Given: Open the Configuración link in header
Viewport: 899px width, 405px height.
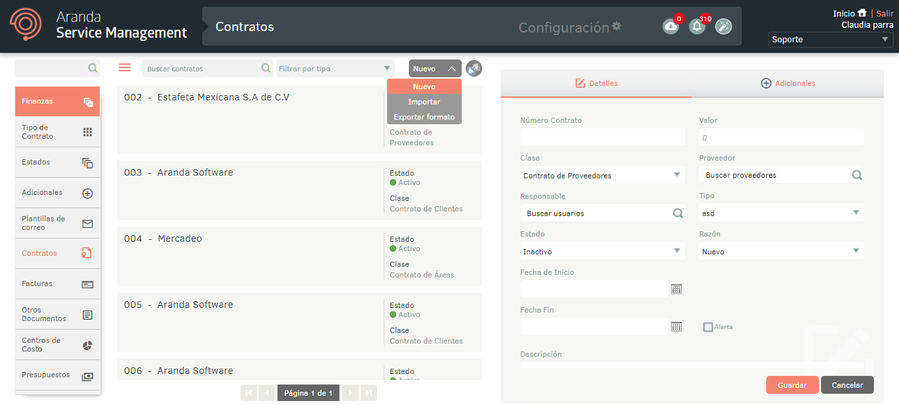Looking at the screenshot, I should (564, 27).
